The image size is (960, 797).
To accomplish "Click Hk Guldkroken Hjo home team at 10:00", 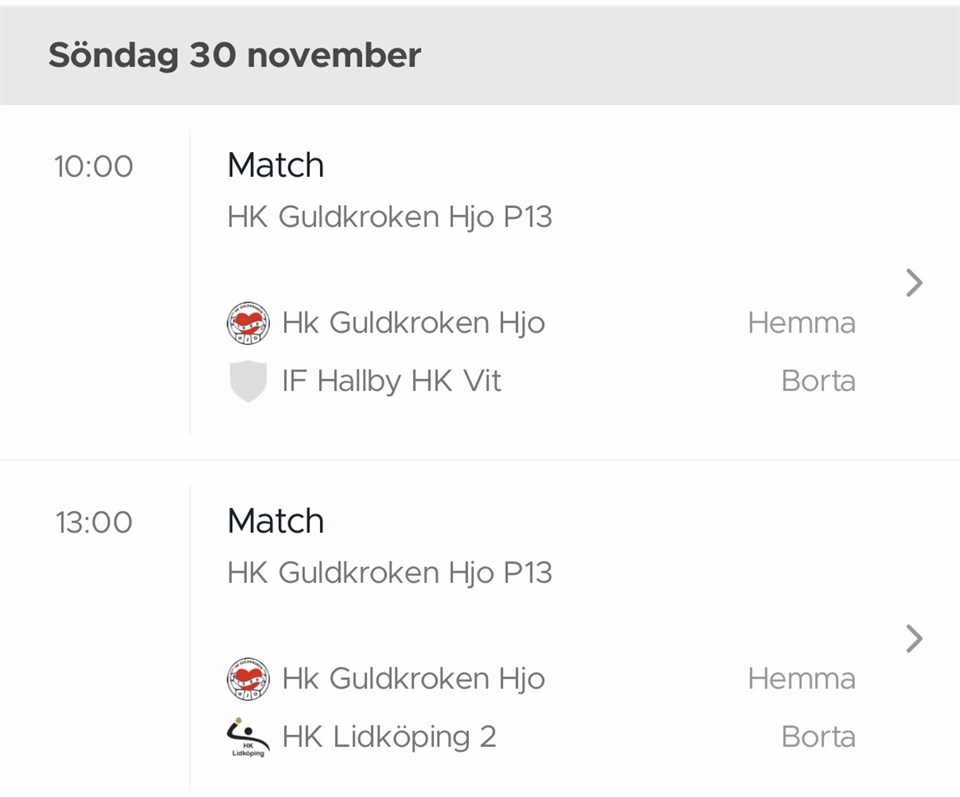I will coord(413,323).
